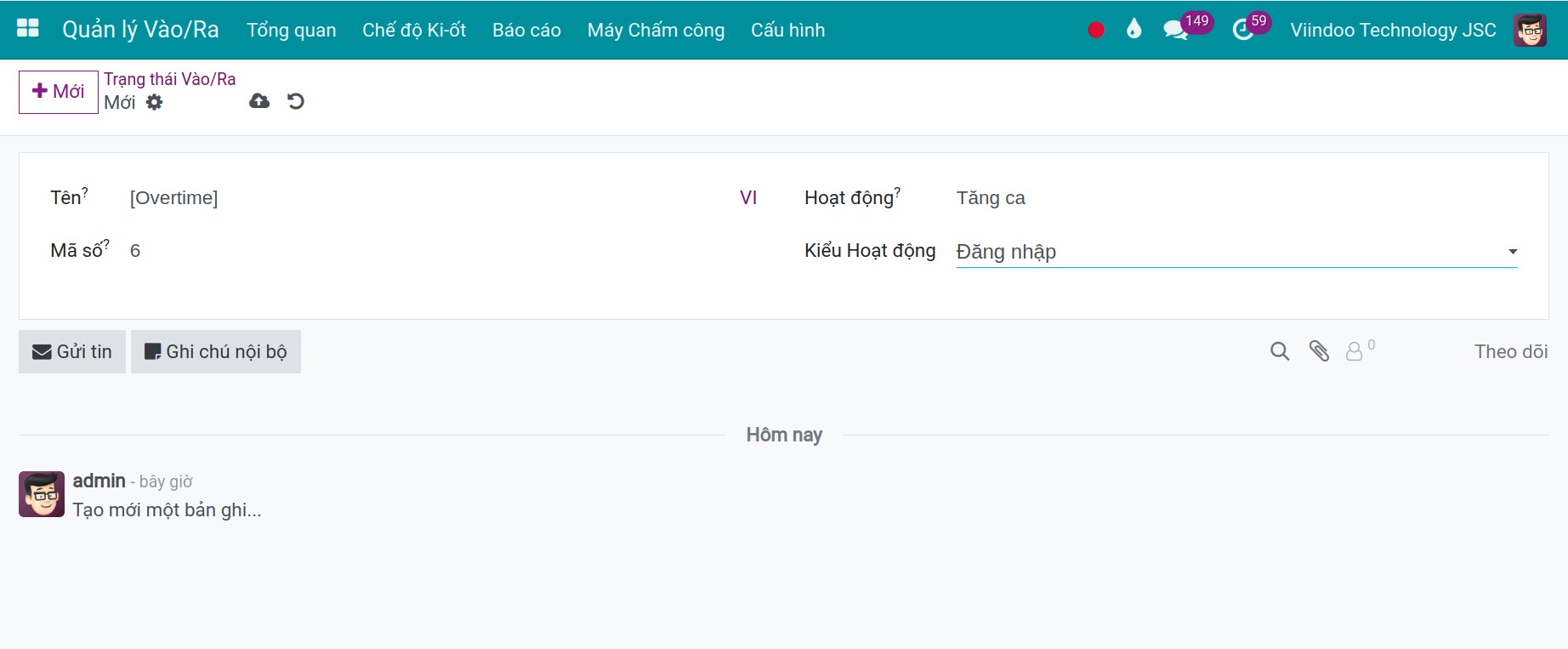Open company switcher Viindoo Technology JSC
The width and height of the screenshot is (1568, 649).
pos(1393,30)
